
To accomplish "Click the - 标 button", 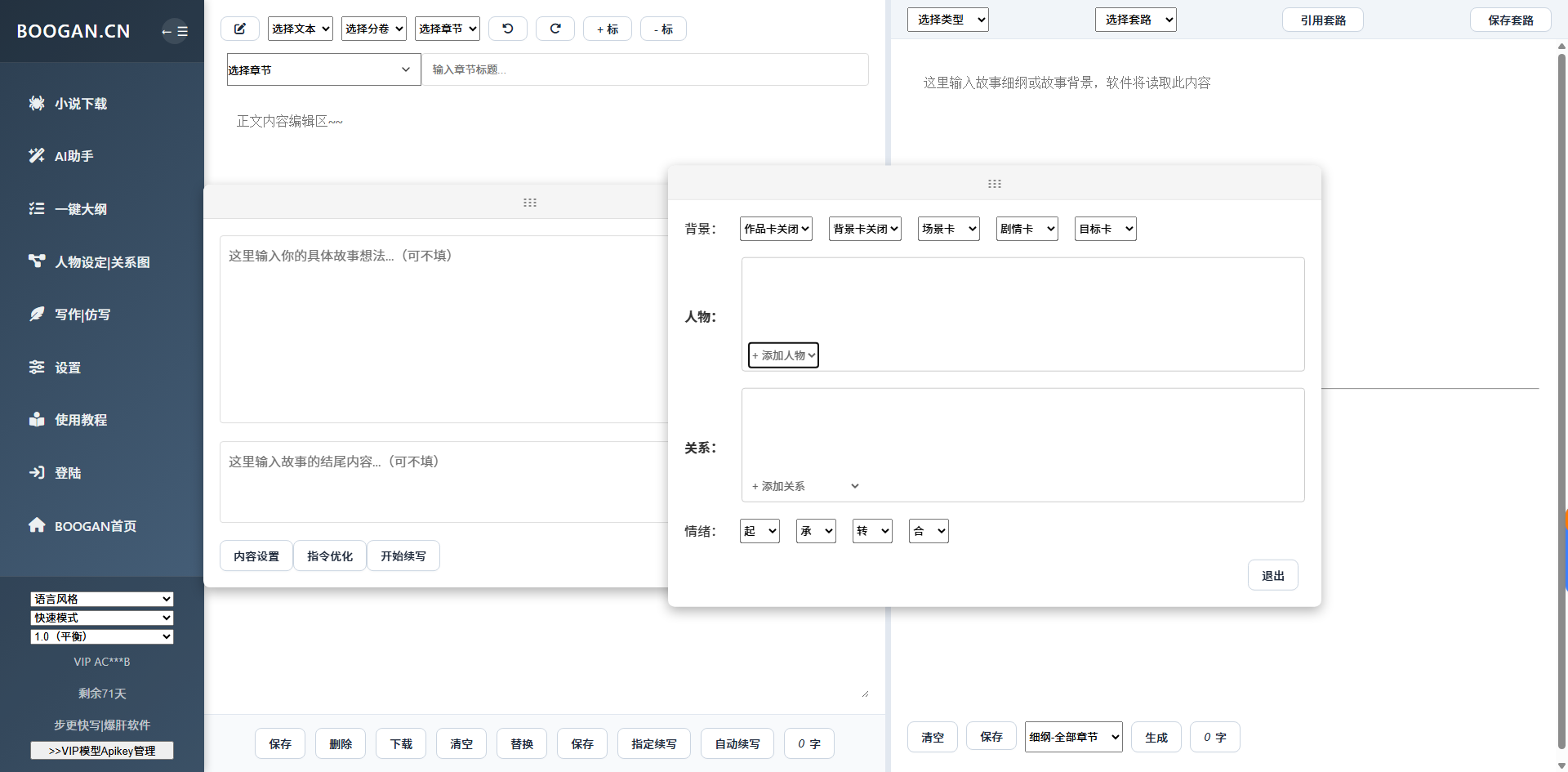I will [x=663, y=29].
